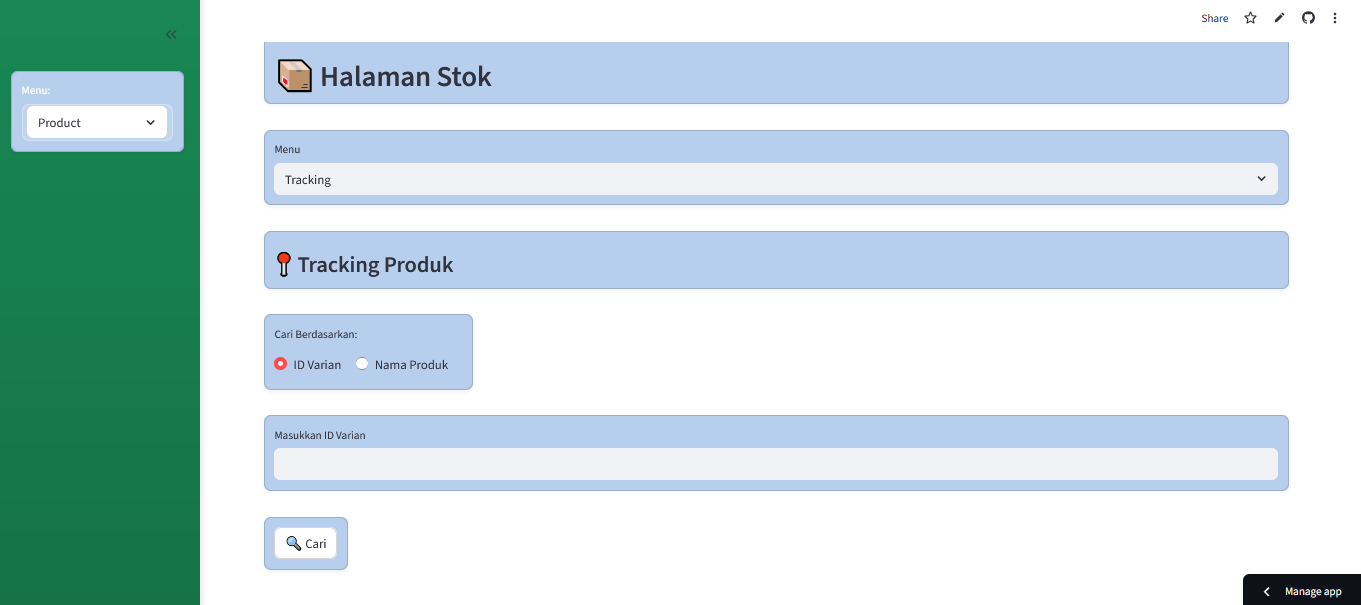Click the pencil edit icon
Viewport: 1361px width, 605px height.
pos(1279,18)
